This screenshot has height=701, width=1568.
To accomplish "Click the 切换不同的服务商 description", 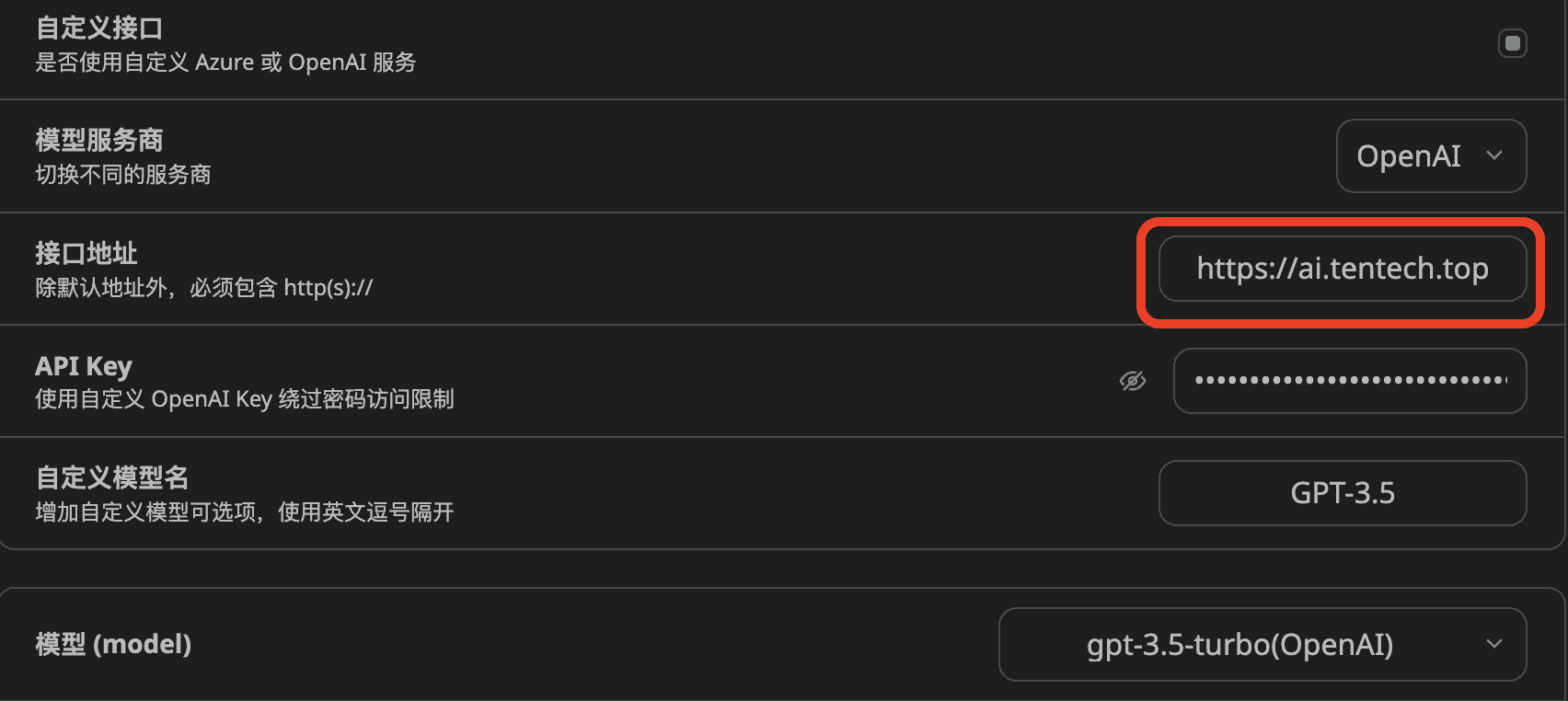I will pos(123,175).
